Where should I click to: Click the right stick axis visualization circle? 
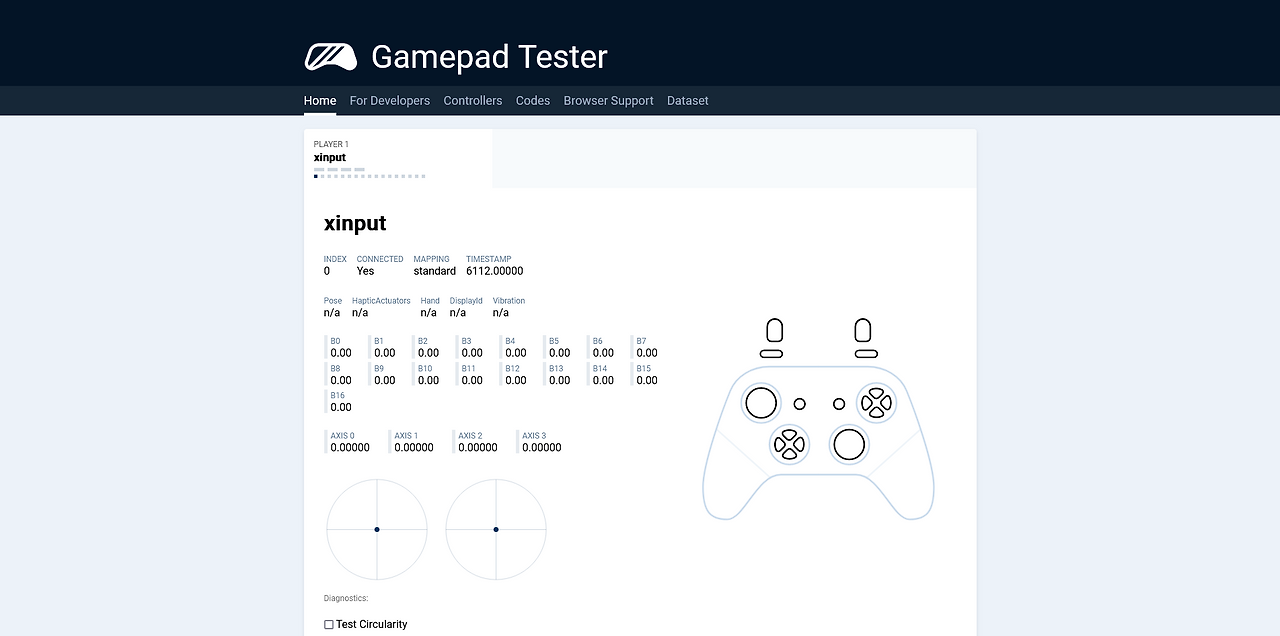click(495, 529)
